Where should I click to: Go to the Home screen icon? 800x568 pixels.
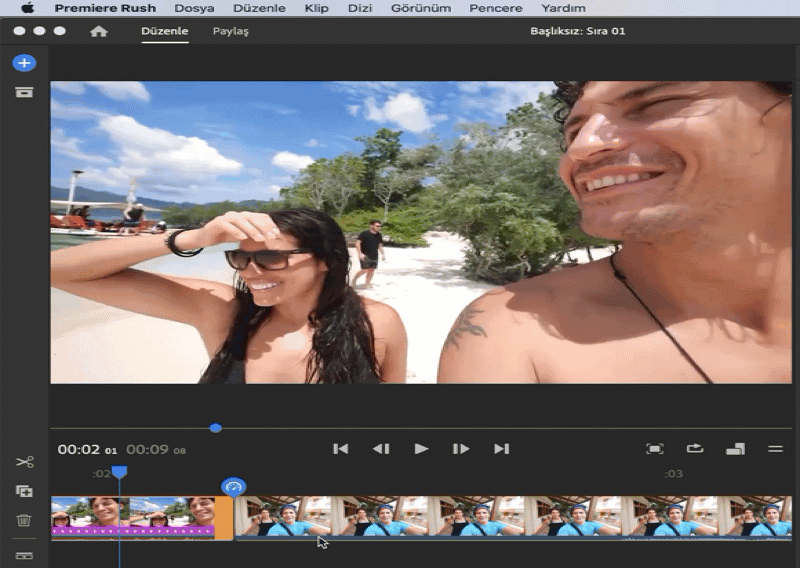click(98, 31)
